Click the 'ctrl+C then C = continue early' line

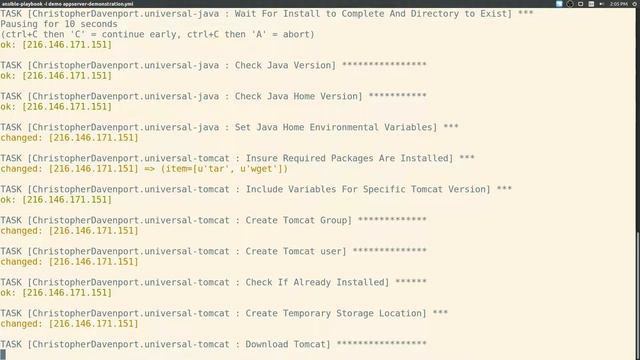click(157, 34)
